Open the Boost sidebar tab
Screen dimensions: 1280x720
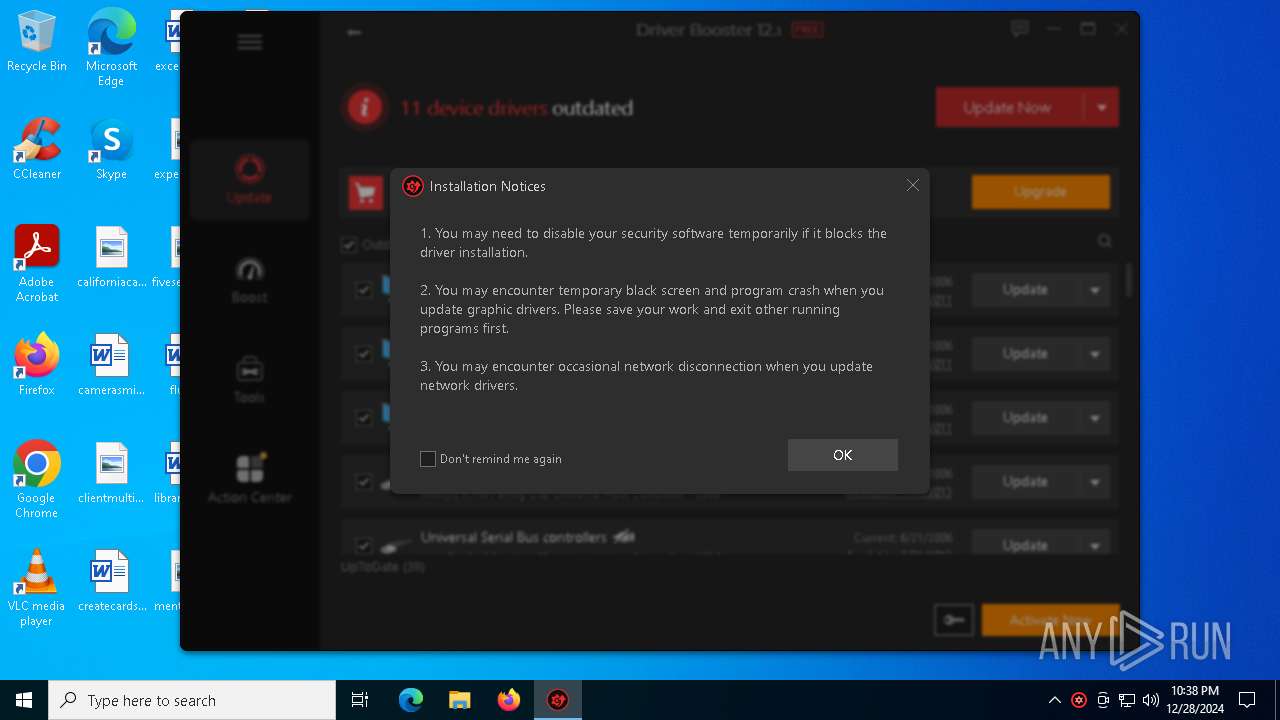(x=249, y=280)
